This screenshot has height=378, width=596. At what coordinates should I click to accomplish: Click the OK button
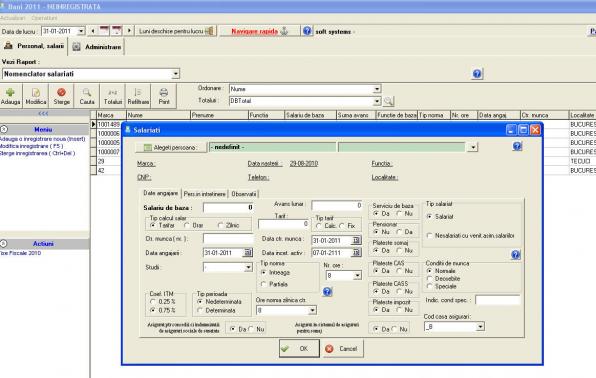coord(299,348)
